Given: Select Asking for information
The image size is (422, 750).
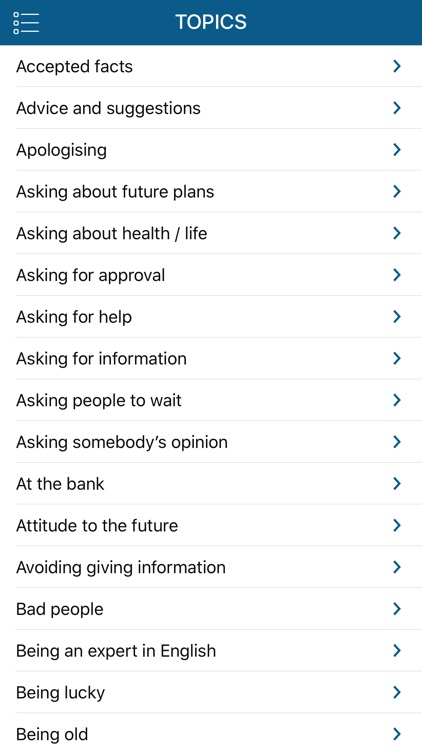Looking at the screenshot, I should [211, 358].
